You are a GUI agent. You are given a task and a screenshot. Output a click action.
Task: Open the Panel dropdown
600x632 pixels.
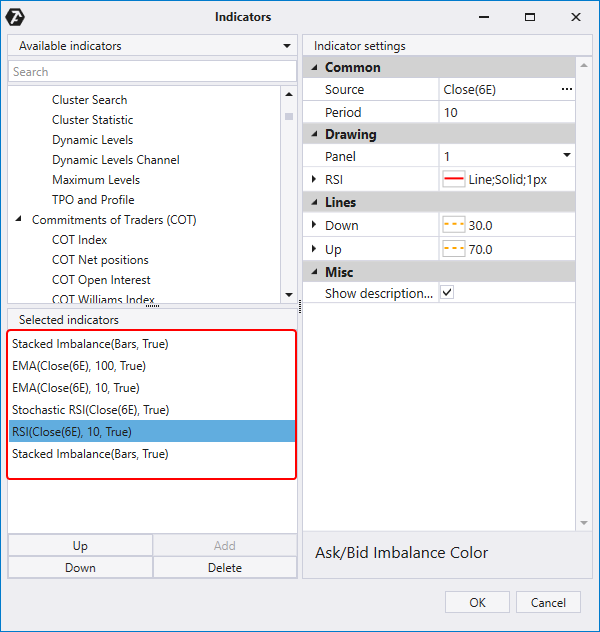[566, 156]
